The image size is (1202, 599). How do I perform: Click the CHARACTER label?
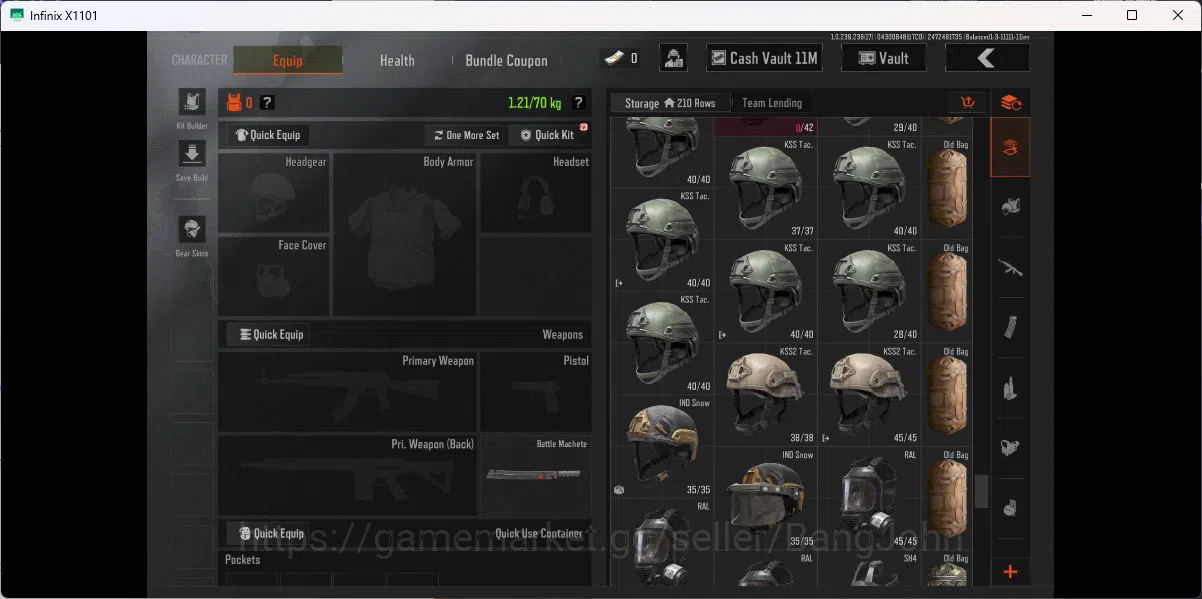[x=199, y=60]
